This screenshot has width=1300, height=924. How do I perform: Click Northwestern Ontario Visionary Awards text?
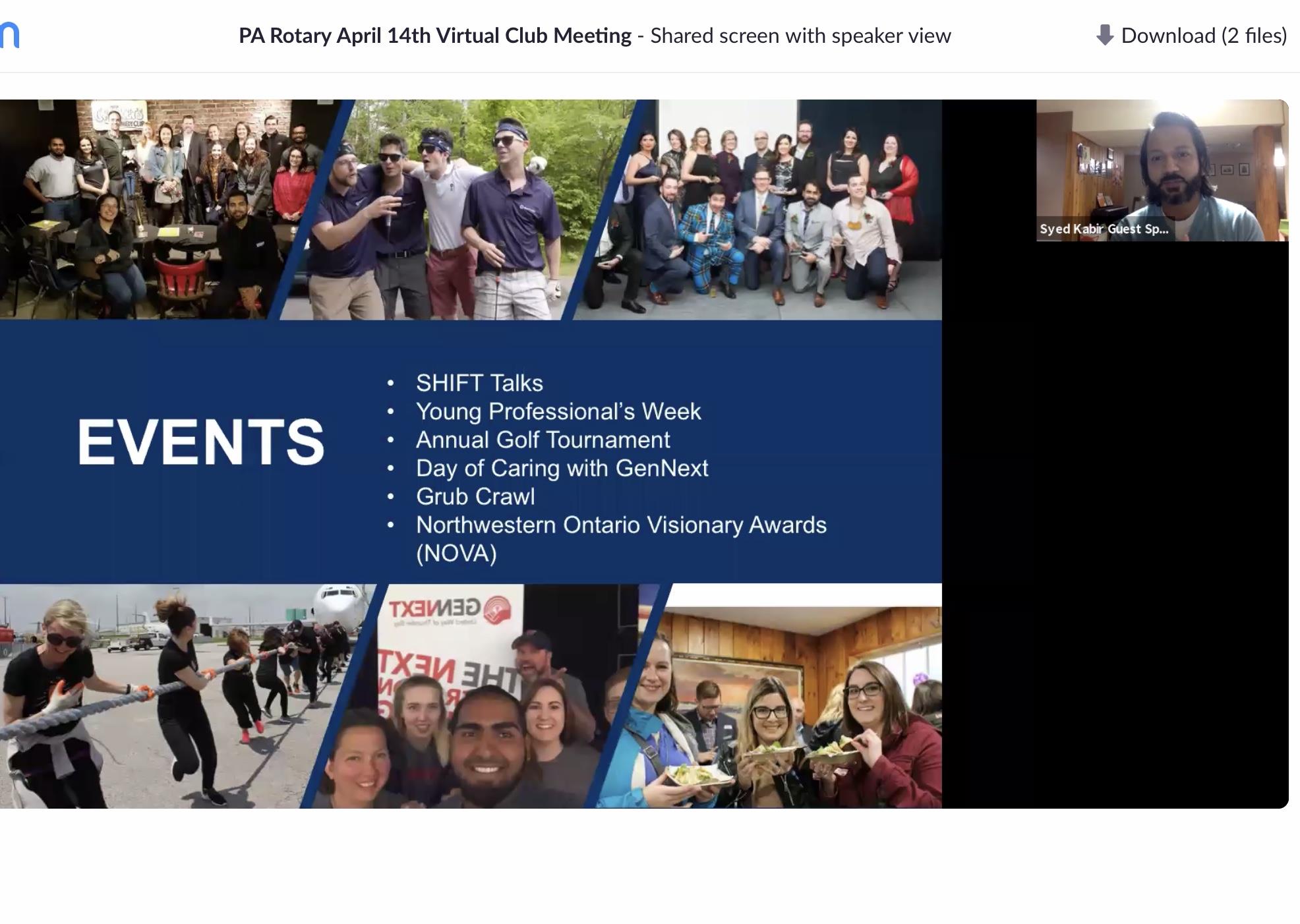[x=620, y=525]
